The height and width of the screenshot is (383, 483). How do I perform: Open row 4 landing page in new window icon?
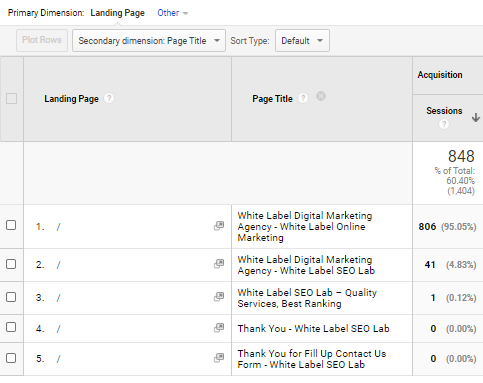point(219,327)
